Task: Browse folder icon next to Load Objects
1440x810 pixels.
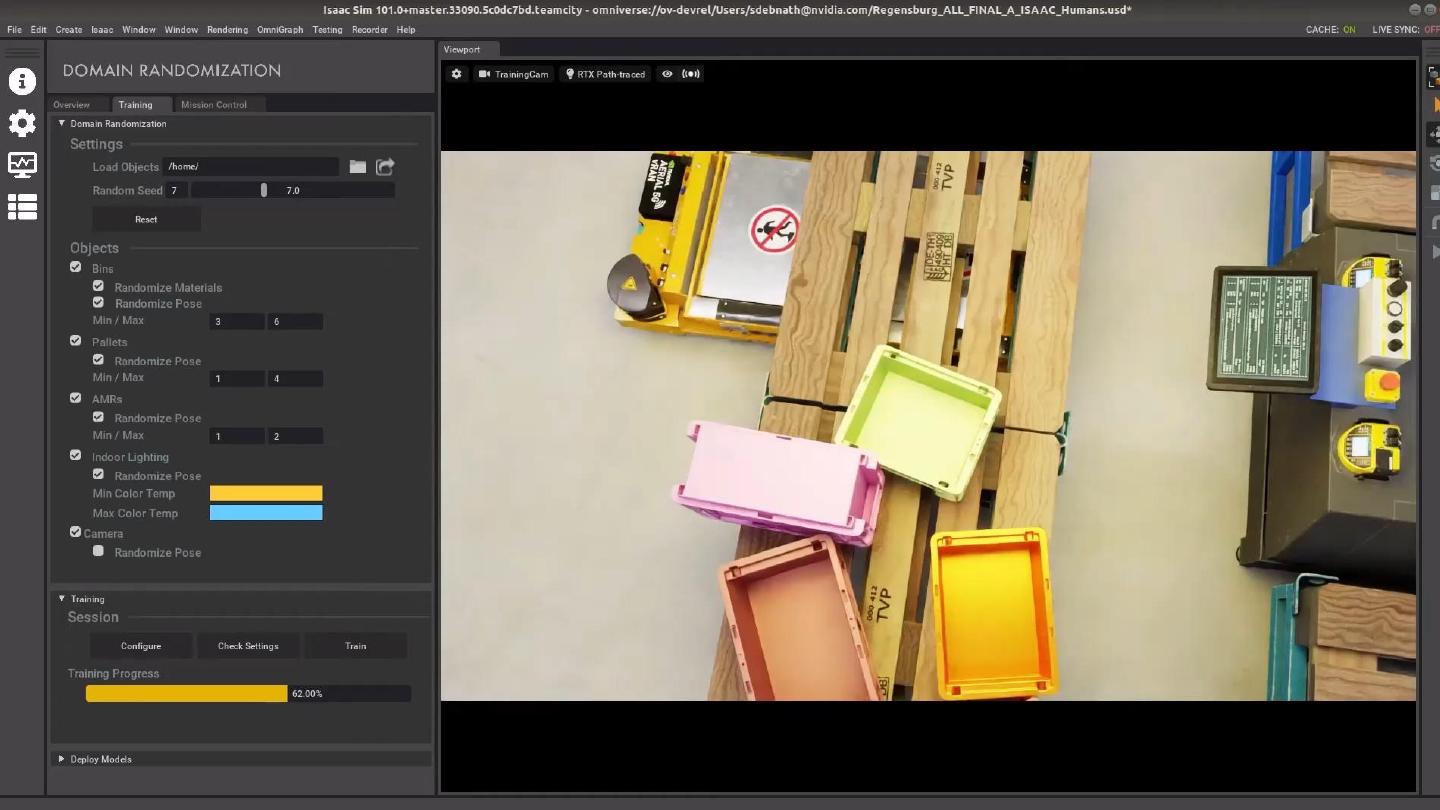Action: tap(357, 167)
